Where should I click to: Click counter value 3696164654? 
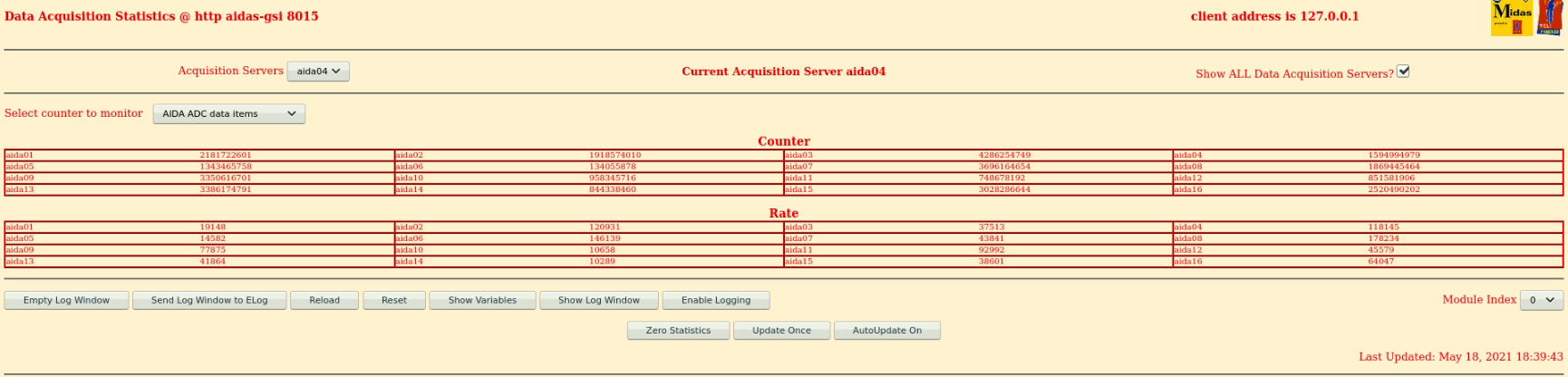1004,167
